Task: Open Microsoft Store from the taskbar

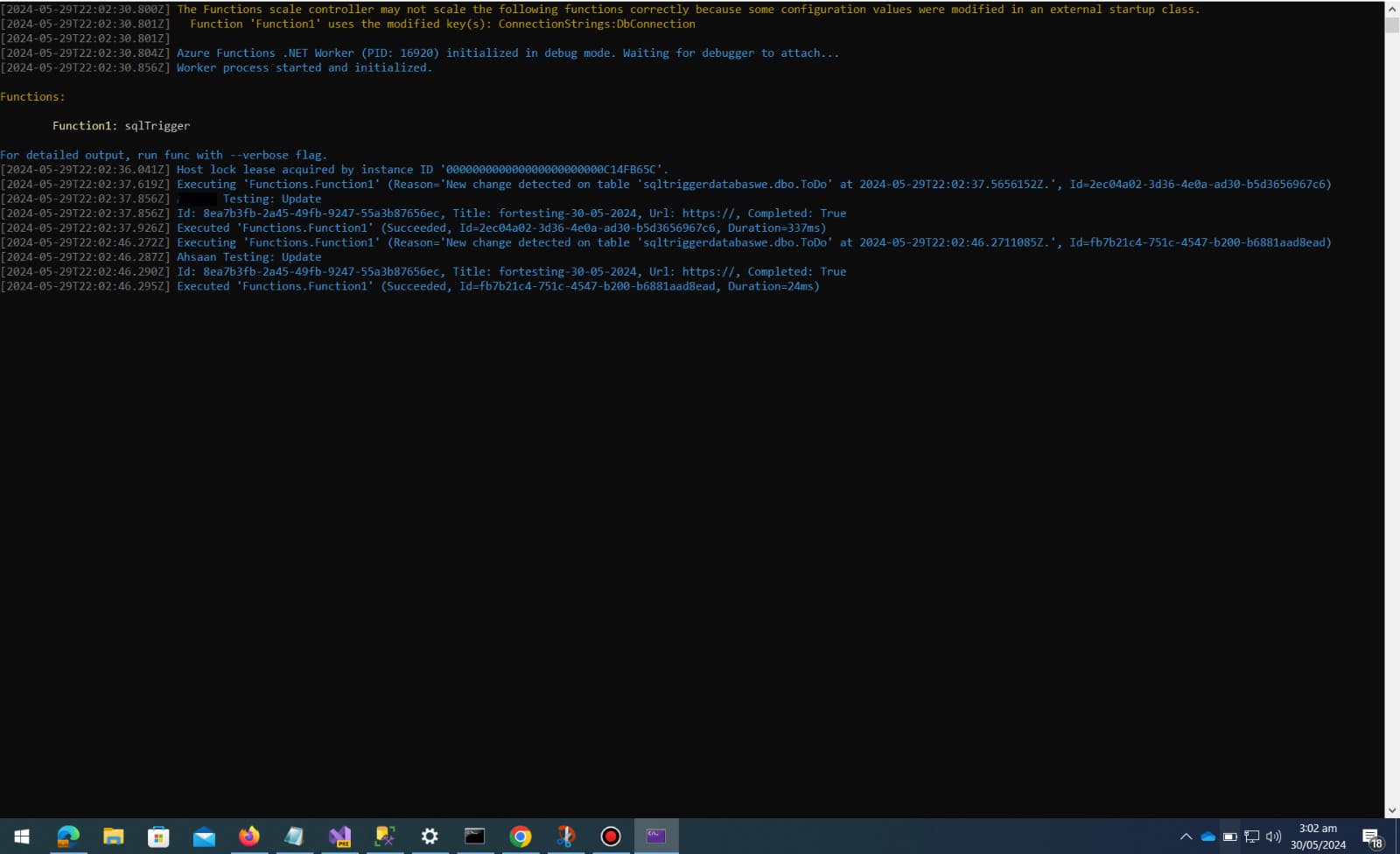Action: 158,836
